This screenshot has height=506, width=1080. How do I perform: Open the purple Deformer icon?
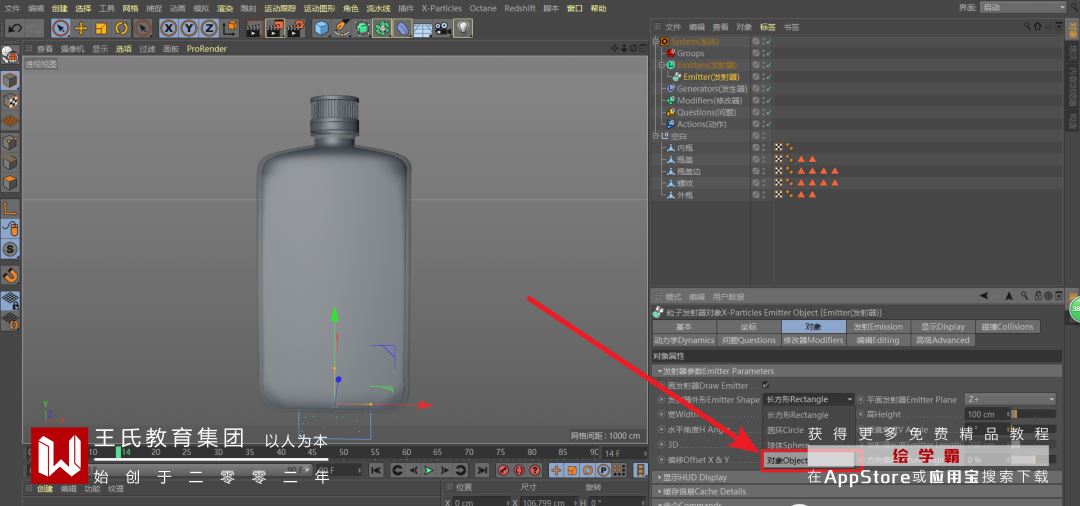(402, 28)
